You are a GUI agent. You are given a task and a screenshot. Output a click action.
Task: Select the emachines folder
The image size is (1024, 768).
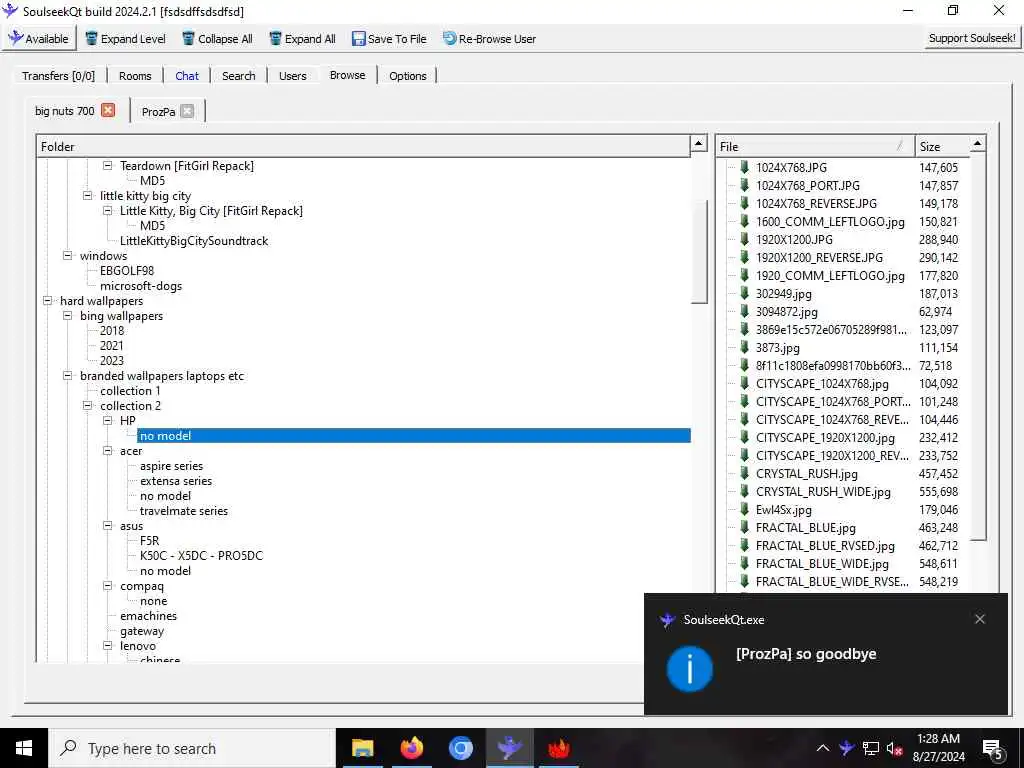148,616
